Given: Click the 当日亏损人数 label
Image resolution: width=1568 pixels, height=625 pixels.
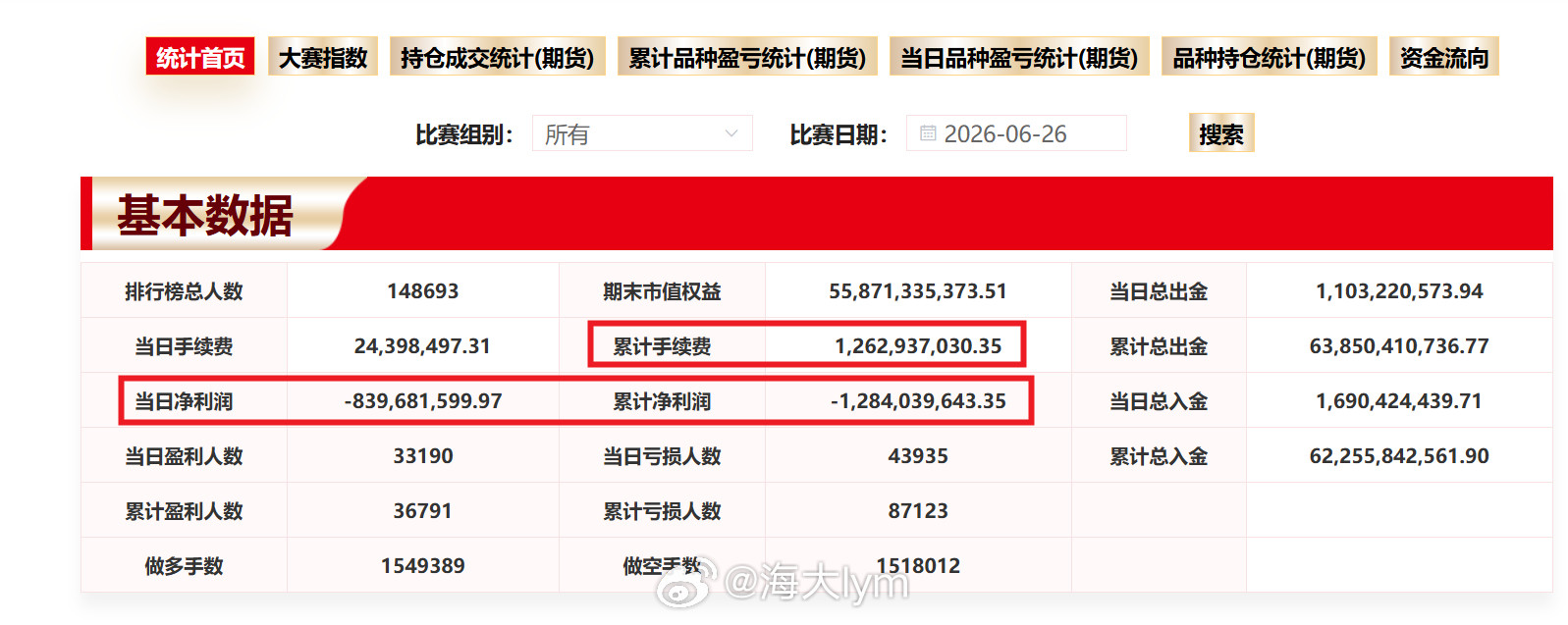Looking at the screenshot, I should click(x=662, y=456).
